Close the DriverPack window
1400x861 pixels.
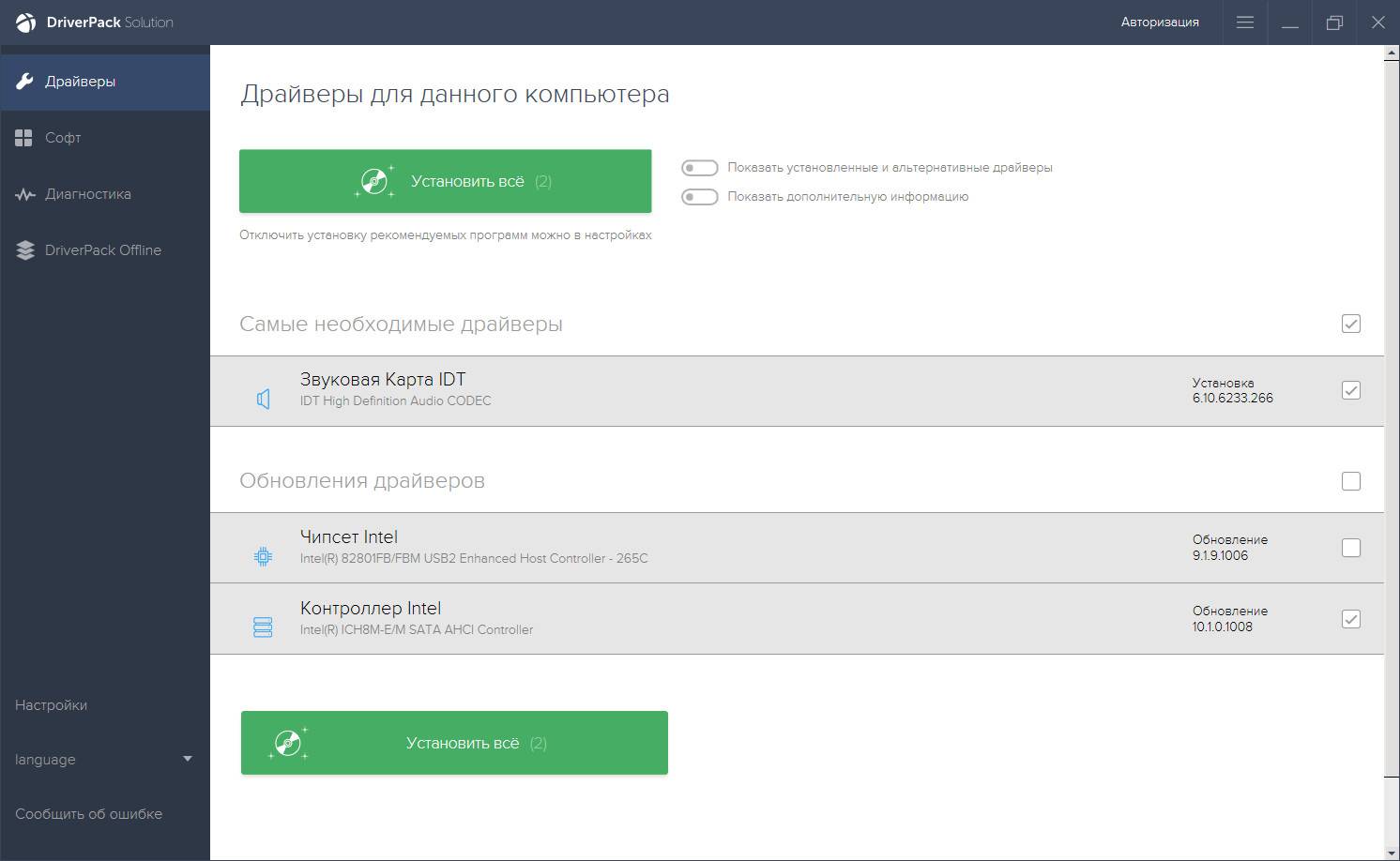click(1378, 23)
